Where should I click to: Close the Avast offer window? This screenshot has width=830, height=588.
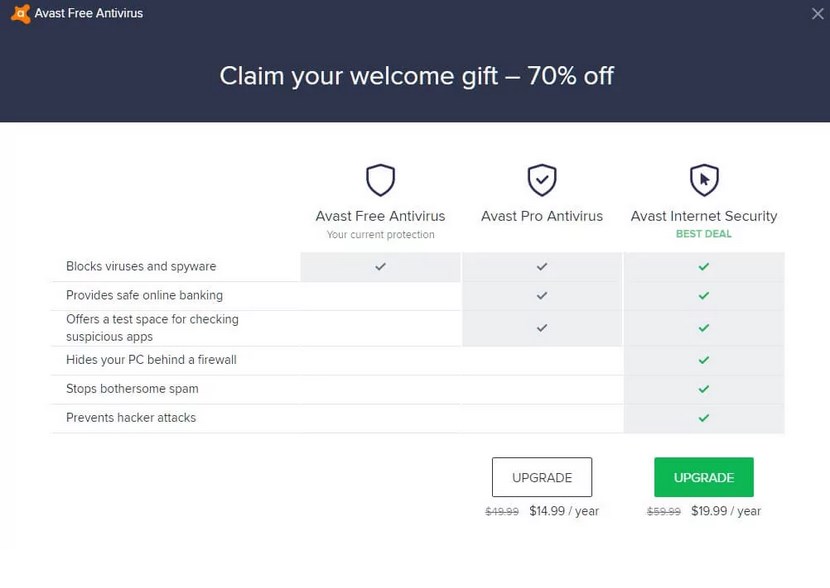point(817,14)
